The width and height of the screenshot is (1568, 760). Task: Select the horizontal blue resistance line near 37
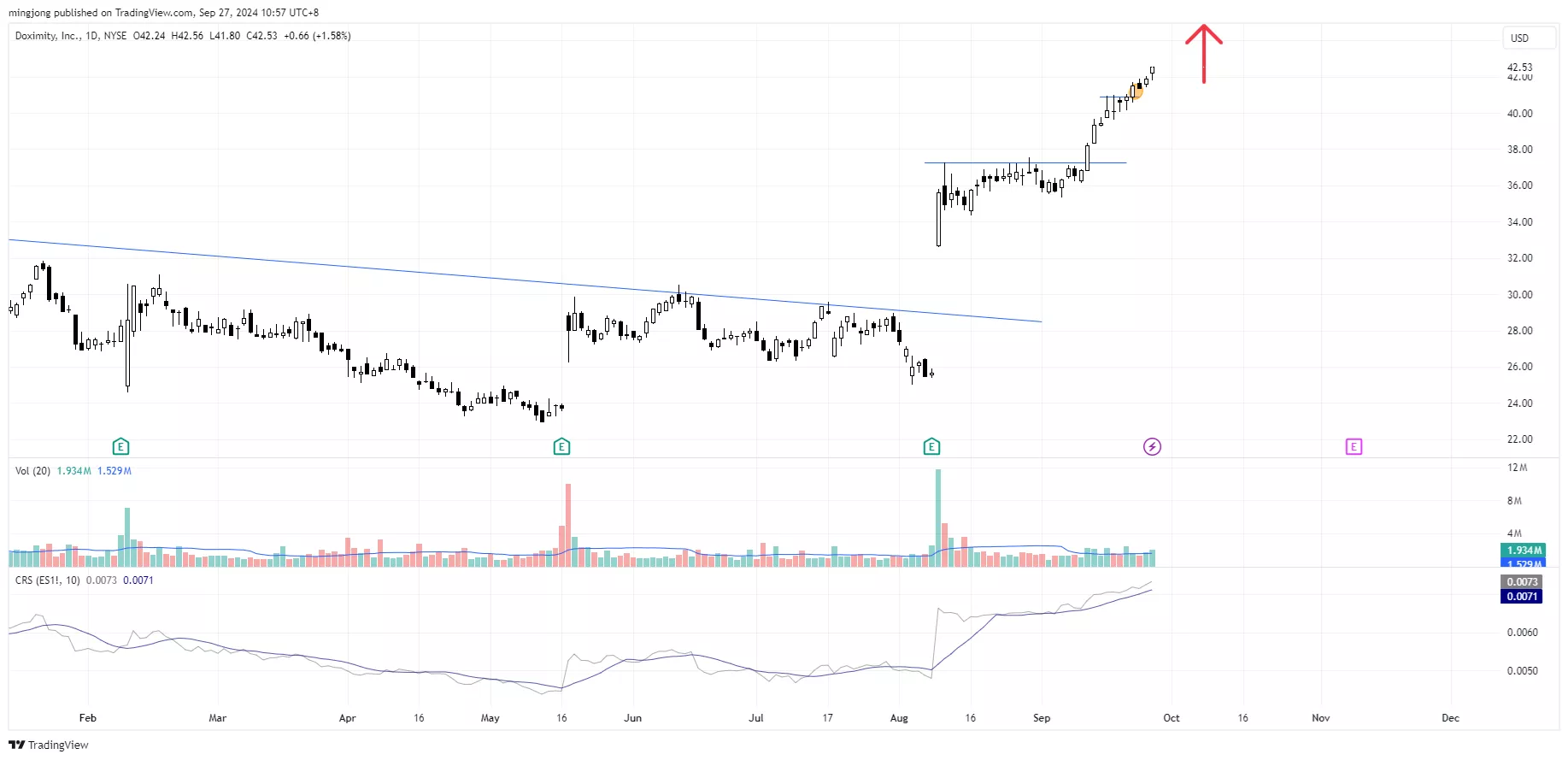1025,162
